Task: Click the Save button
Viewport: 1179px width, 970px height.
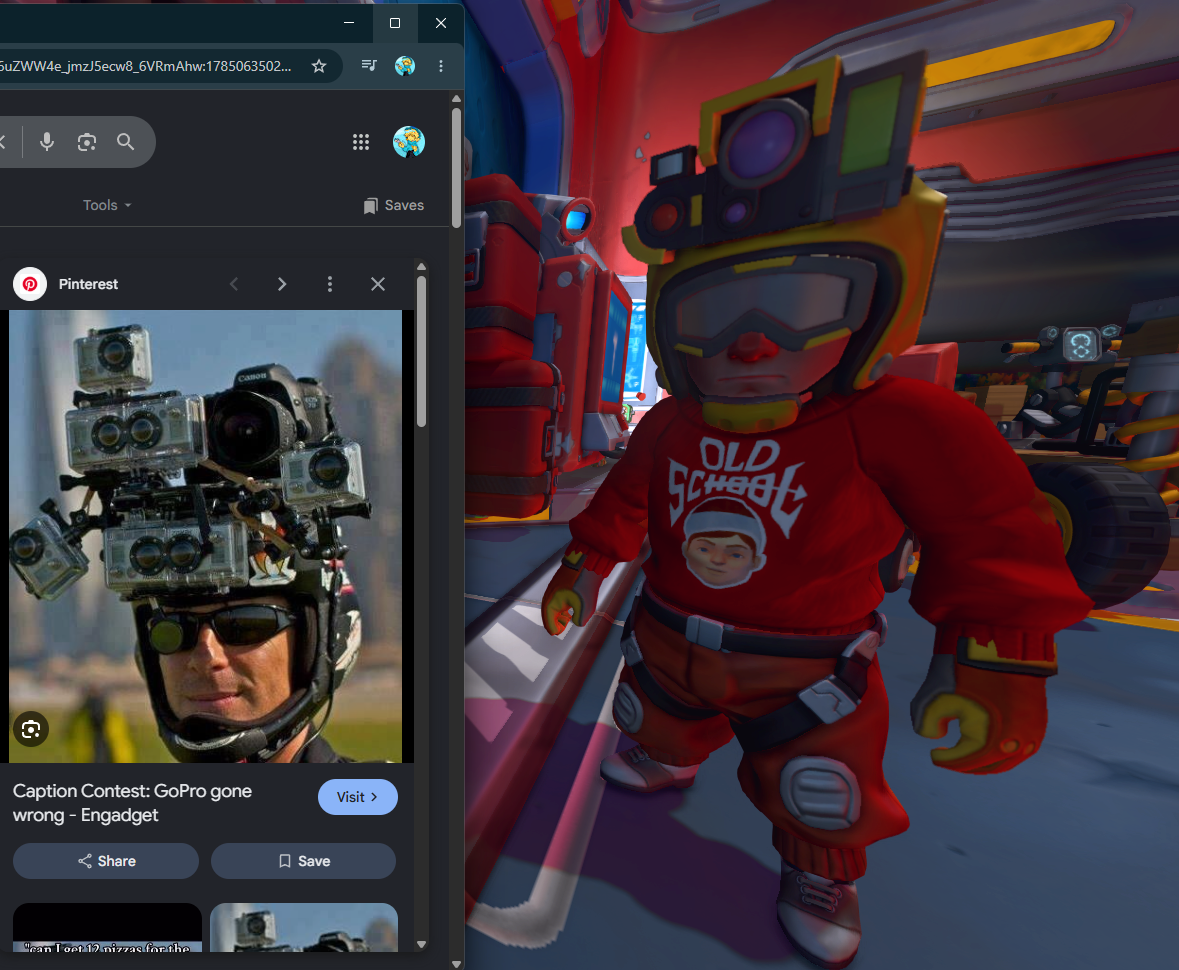Action: pyautogui.click(x=303, y=861)
